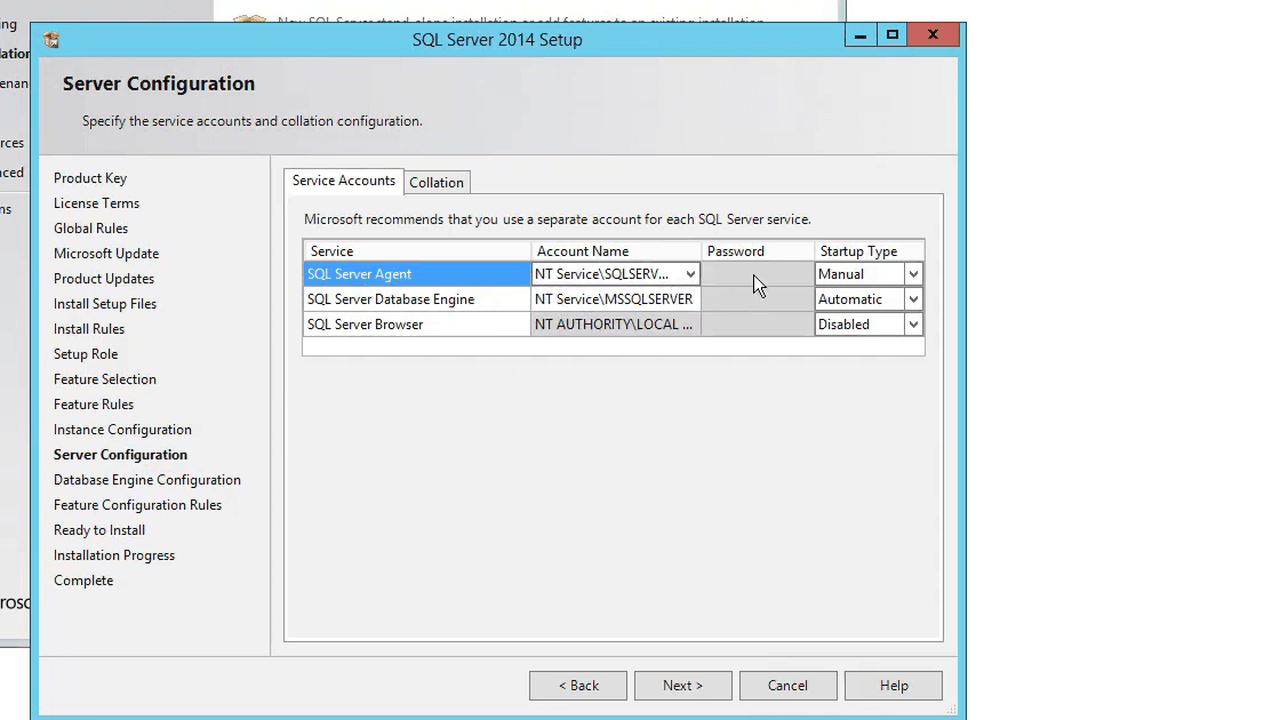Click the Account Name column header
This screenshot has height=720, width=1280.
pos(616,251)
